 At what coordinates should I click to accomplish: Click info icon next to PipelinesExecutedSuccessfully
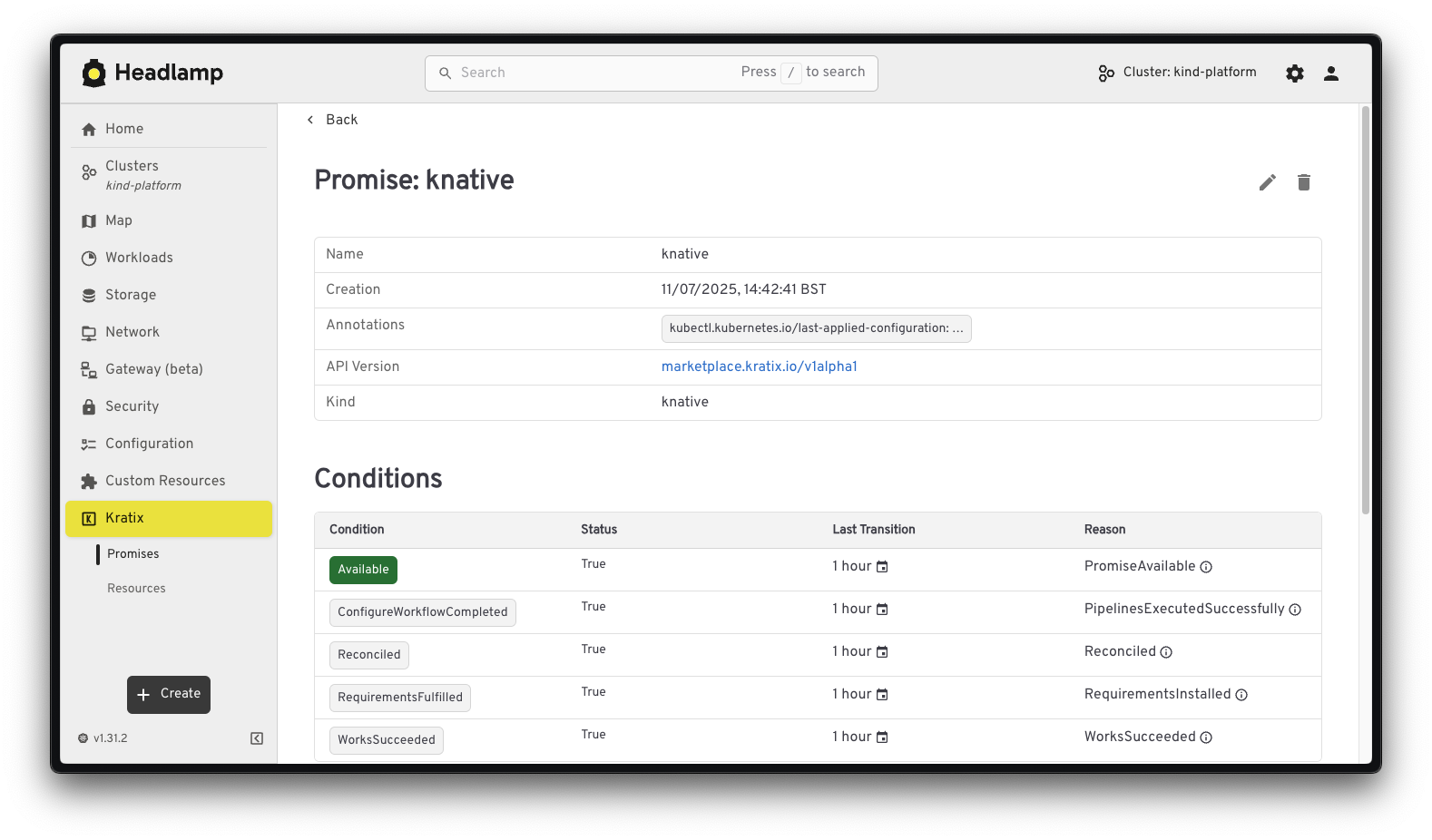[1295, 610]
